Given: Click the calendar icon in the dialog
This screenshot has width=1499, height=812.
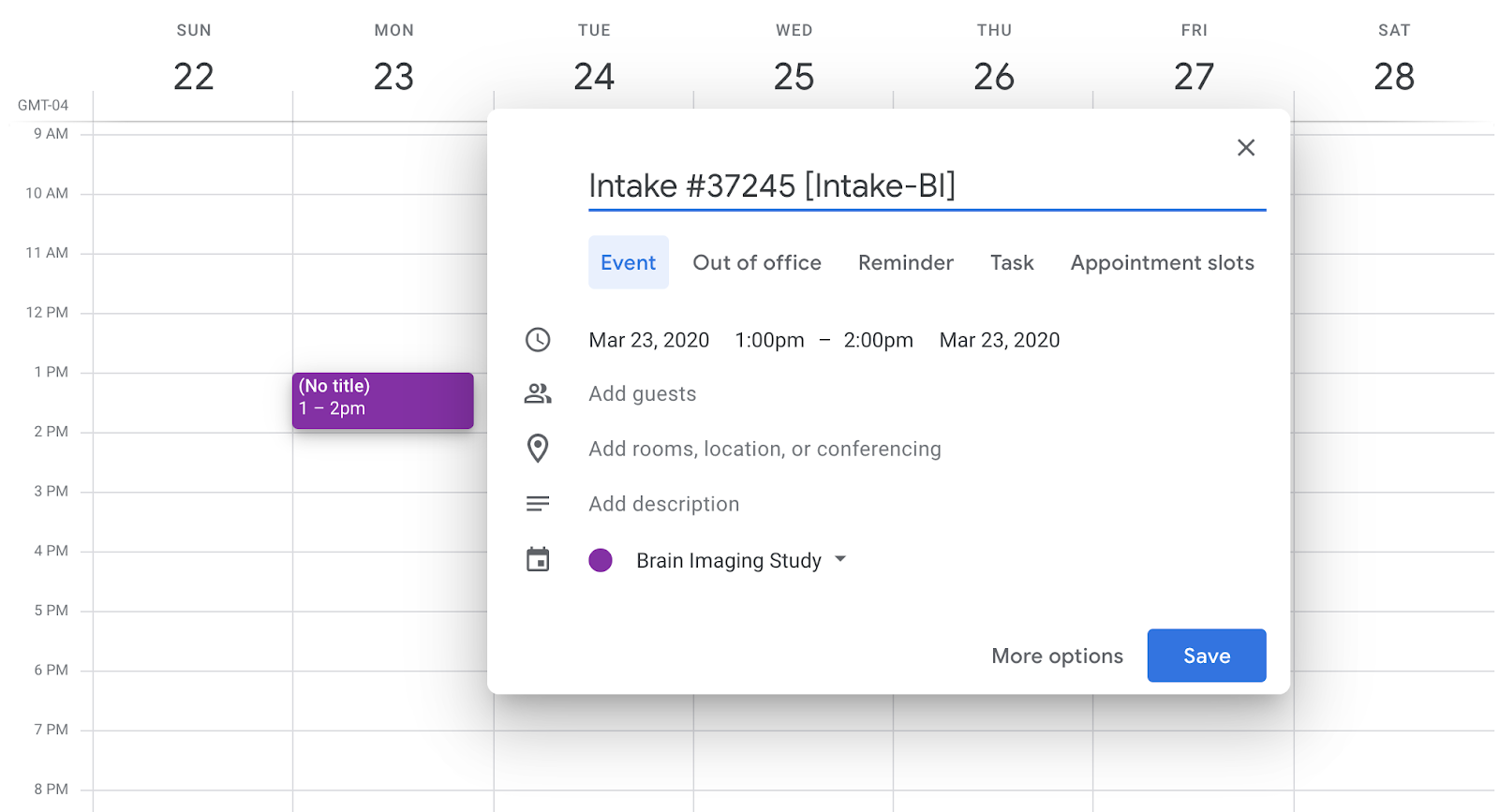Looking at the screenshot, I should 538,560.
